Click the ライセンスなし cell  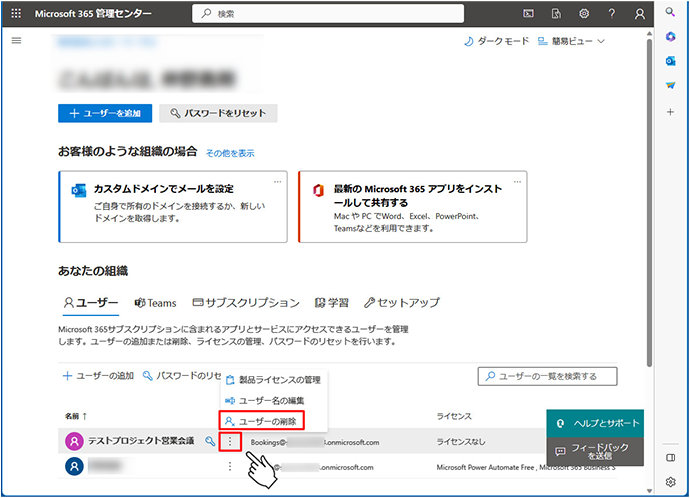click(x=461, y=442)
